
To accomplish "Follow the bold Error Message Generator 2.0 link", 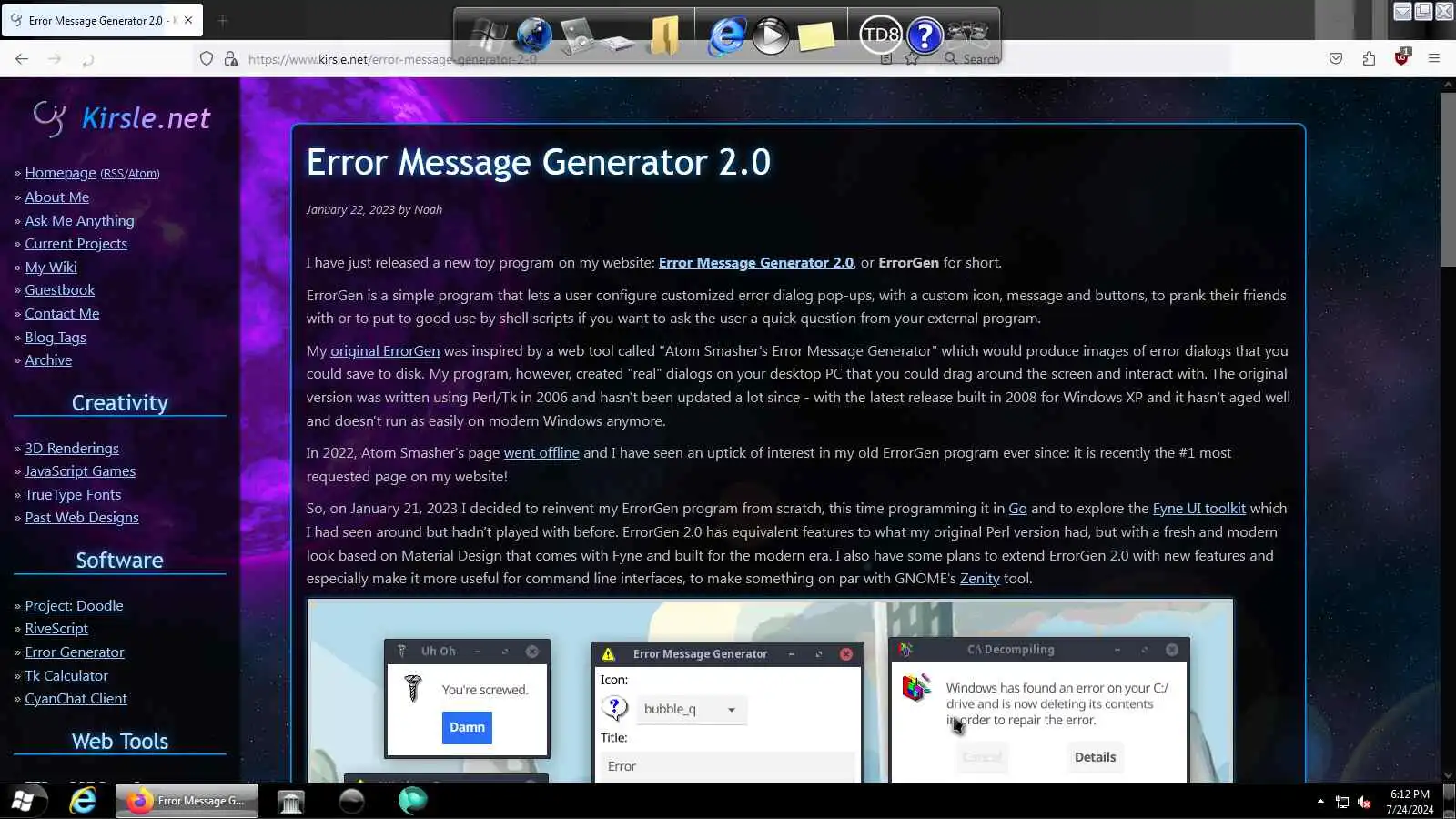I will point(756,263).
